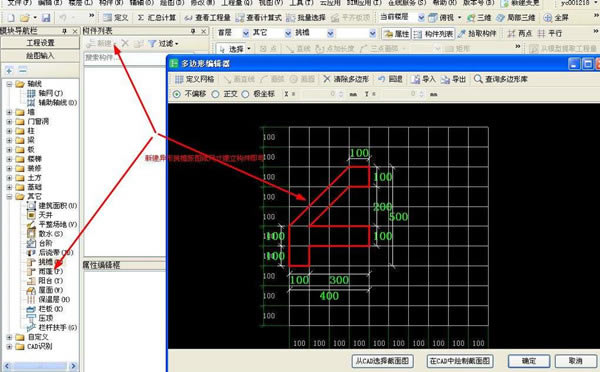Click the 确定 confirm button
The height and width of the screenshot is (372, 600).
(529, 361)
